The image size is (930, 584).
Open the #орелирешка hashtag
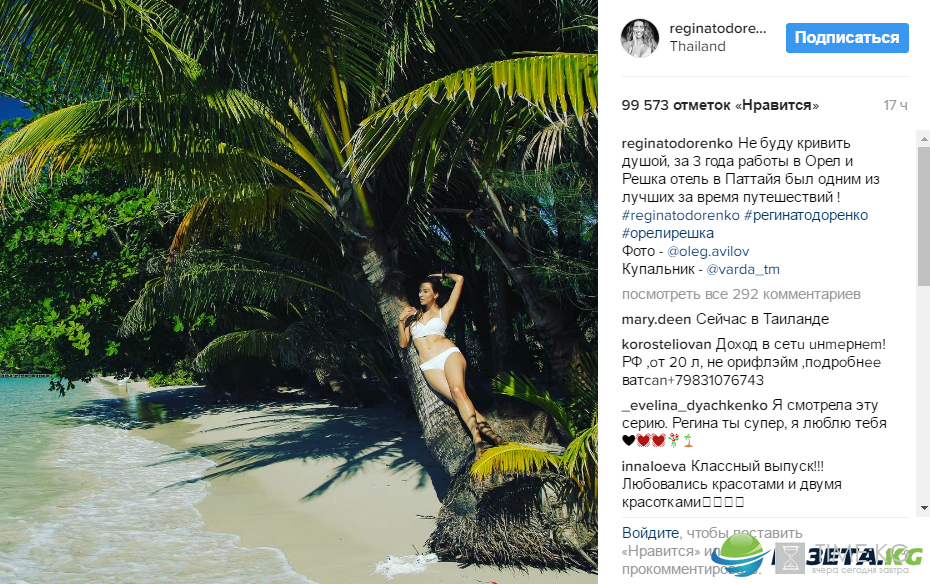click(x=668, y=233)
